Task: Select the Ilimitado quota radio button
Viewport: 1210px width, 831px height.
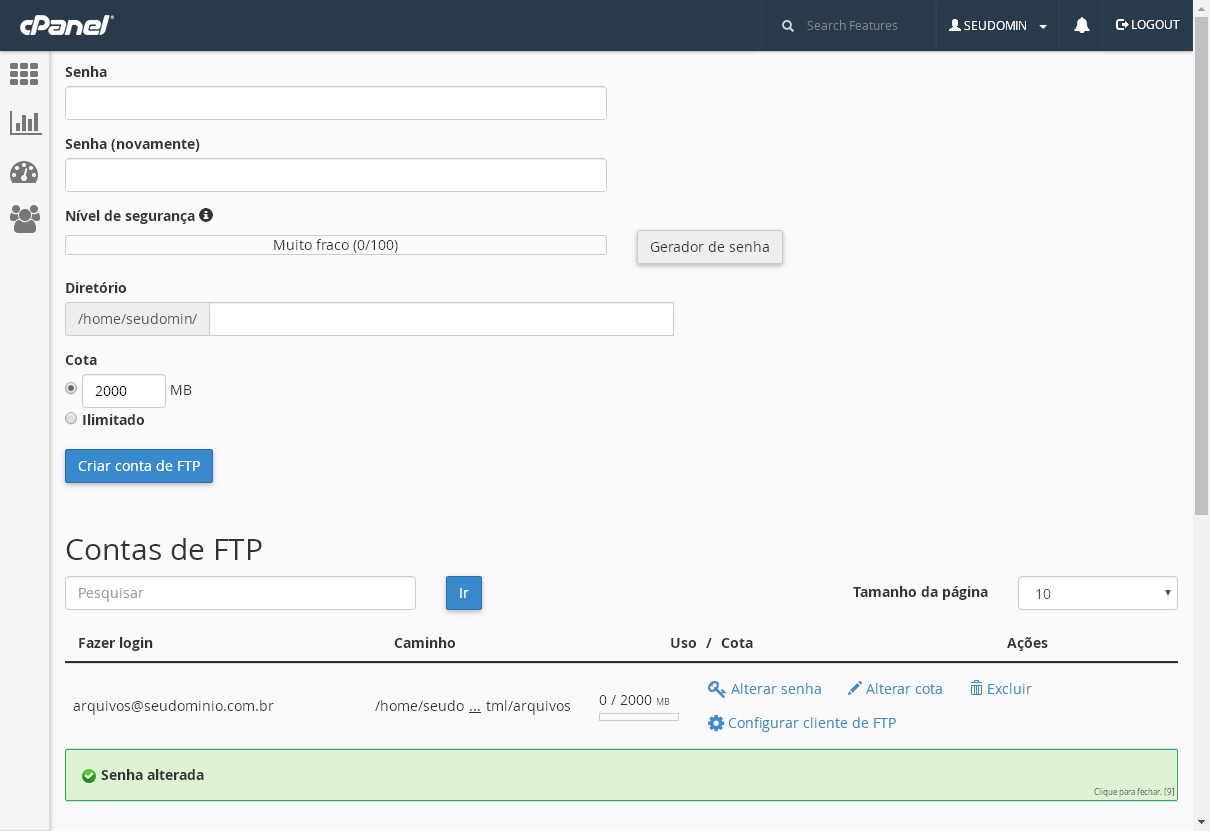Action: point(71,419)
